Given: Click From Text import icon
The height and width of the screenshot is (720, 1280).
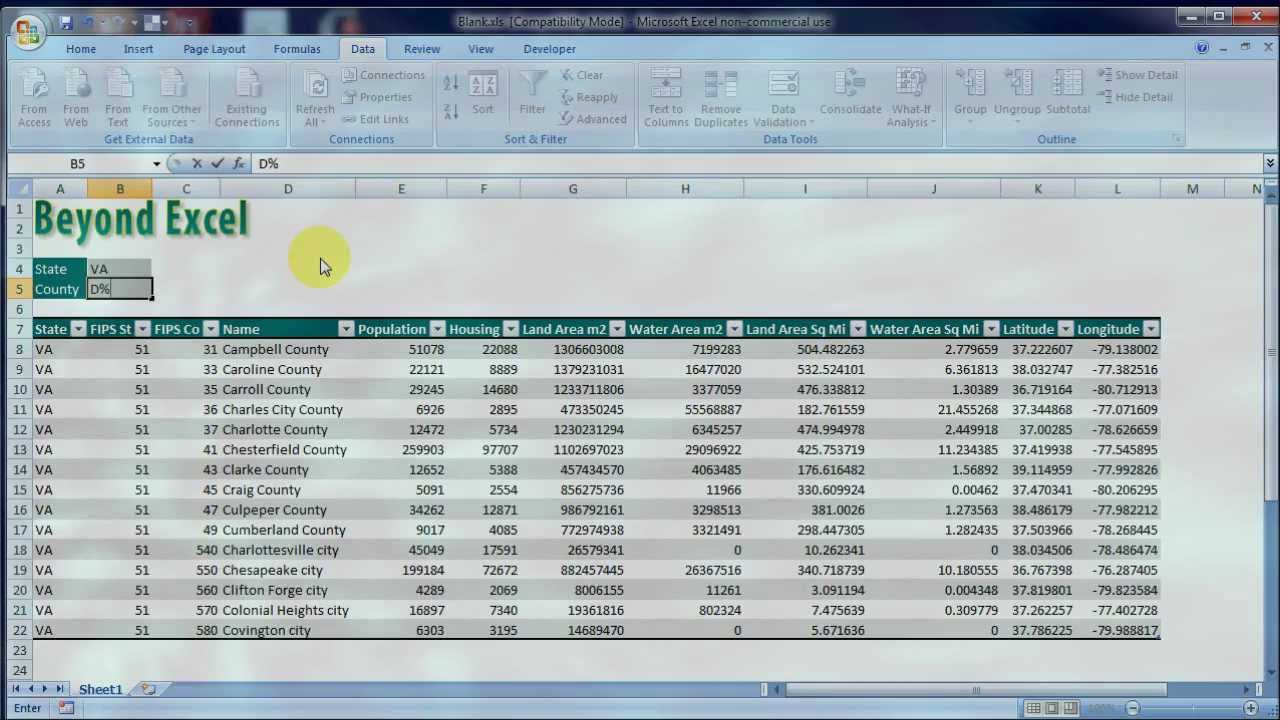Looking at the screenshot, I should tap(118, 98).
